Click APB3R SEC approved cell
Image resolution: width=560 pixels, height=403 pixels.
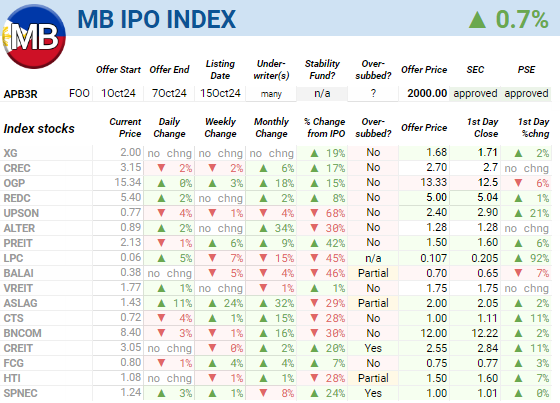[x=475, y=94]
